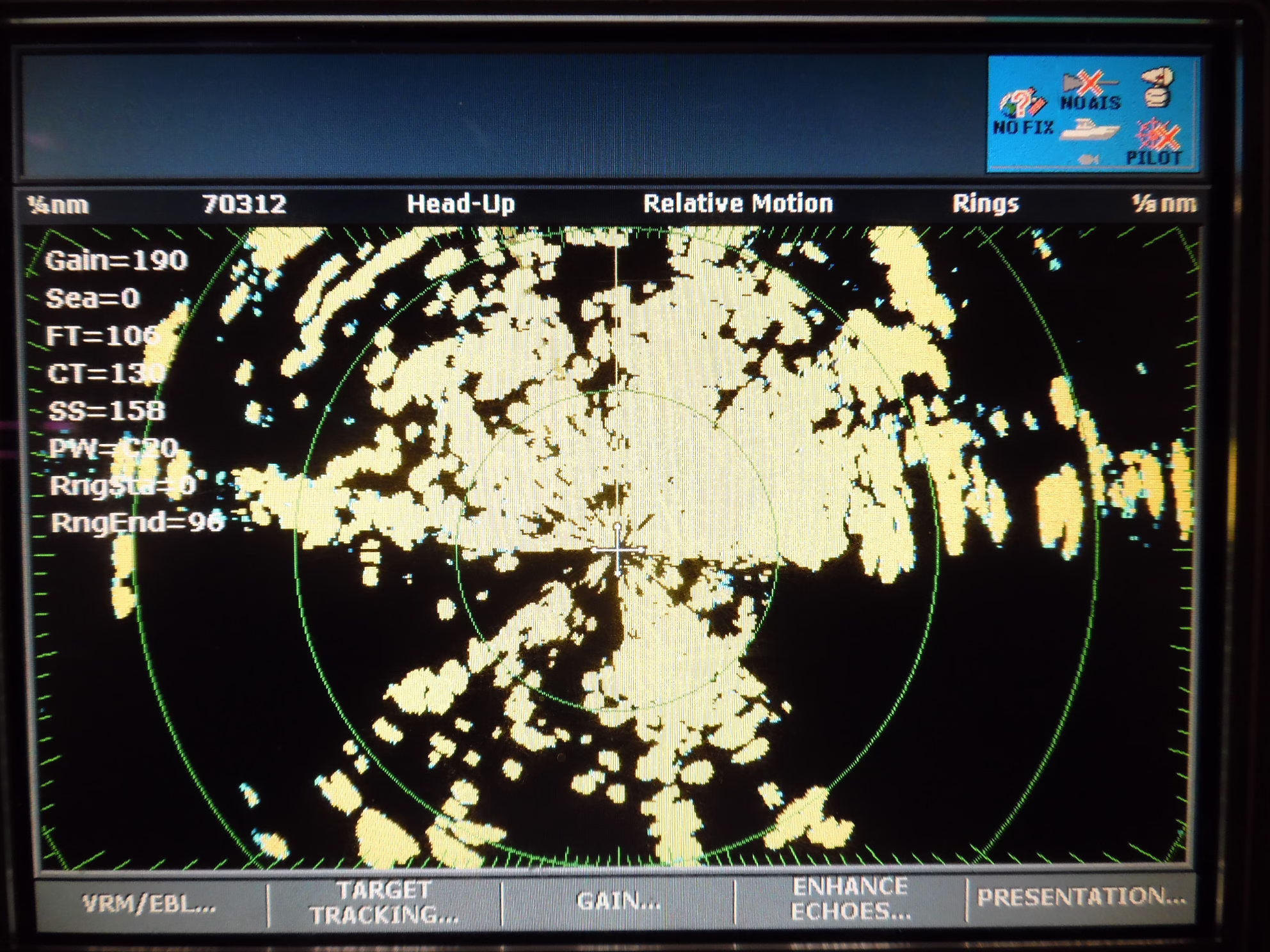Tap the CT=130 readout
1270x952 pixels.
[x=106, y=373]
